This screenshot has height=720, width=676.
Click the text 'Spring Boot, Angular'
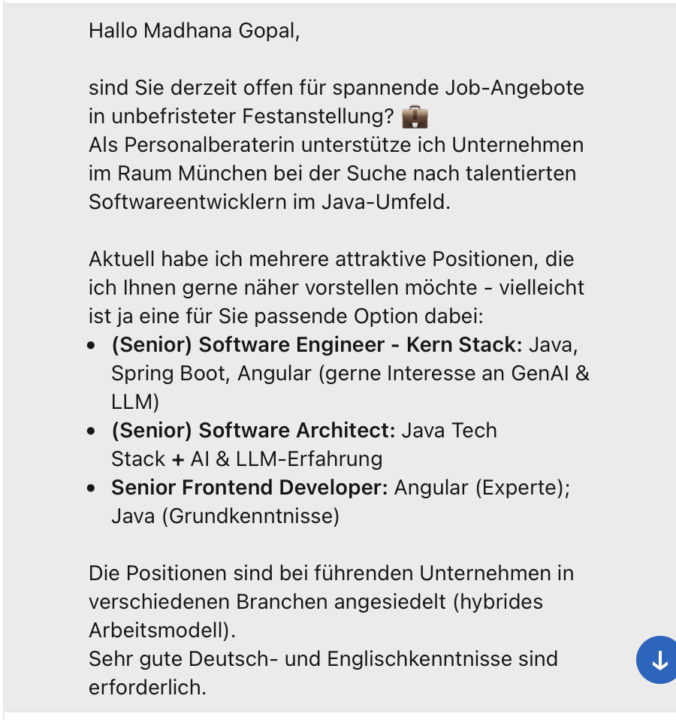tap(211, 373)
